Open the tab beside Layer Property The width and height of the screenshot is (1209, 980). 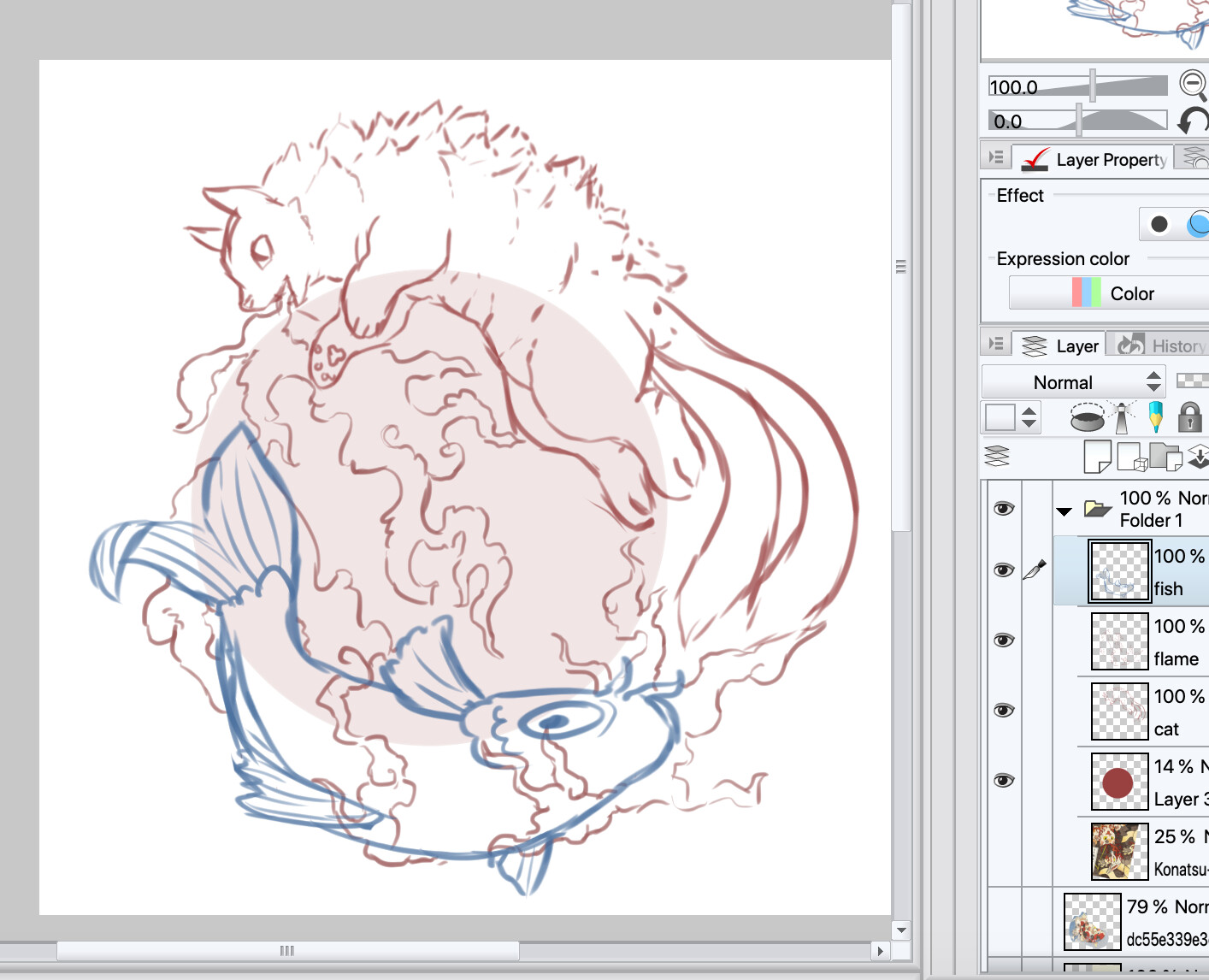click(1193, 157)
